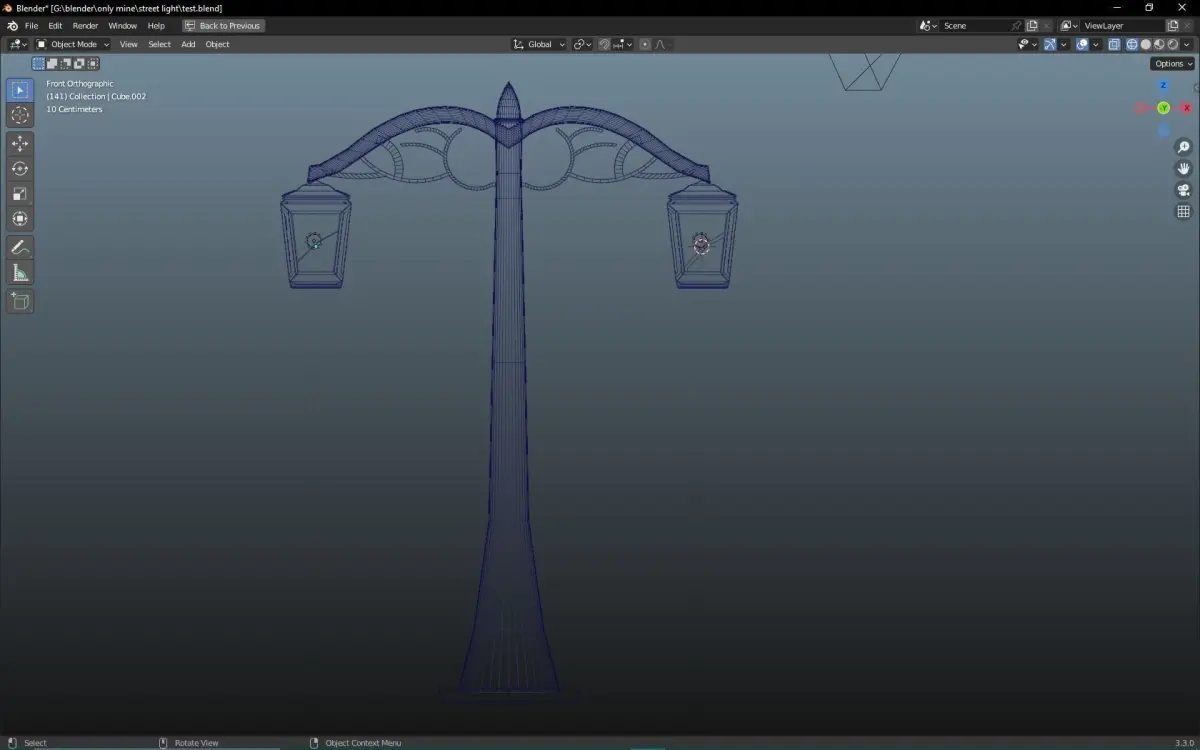Pick the Measure tool
Image resolution: width=1200 pixels, height=750 pixels.
click(x=20, y=273)
